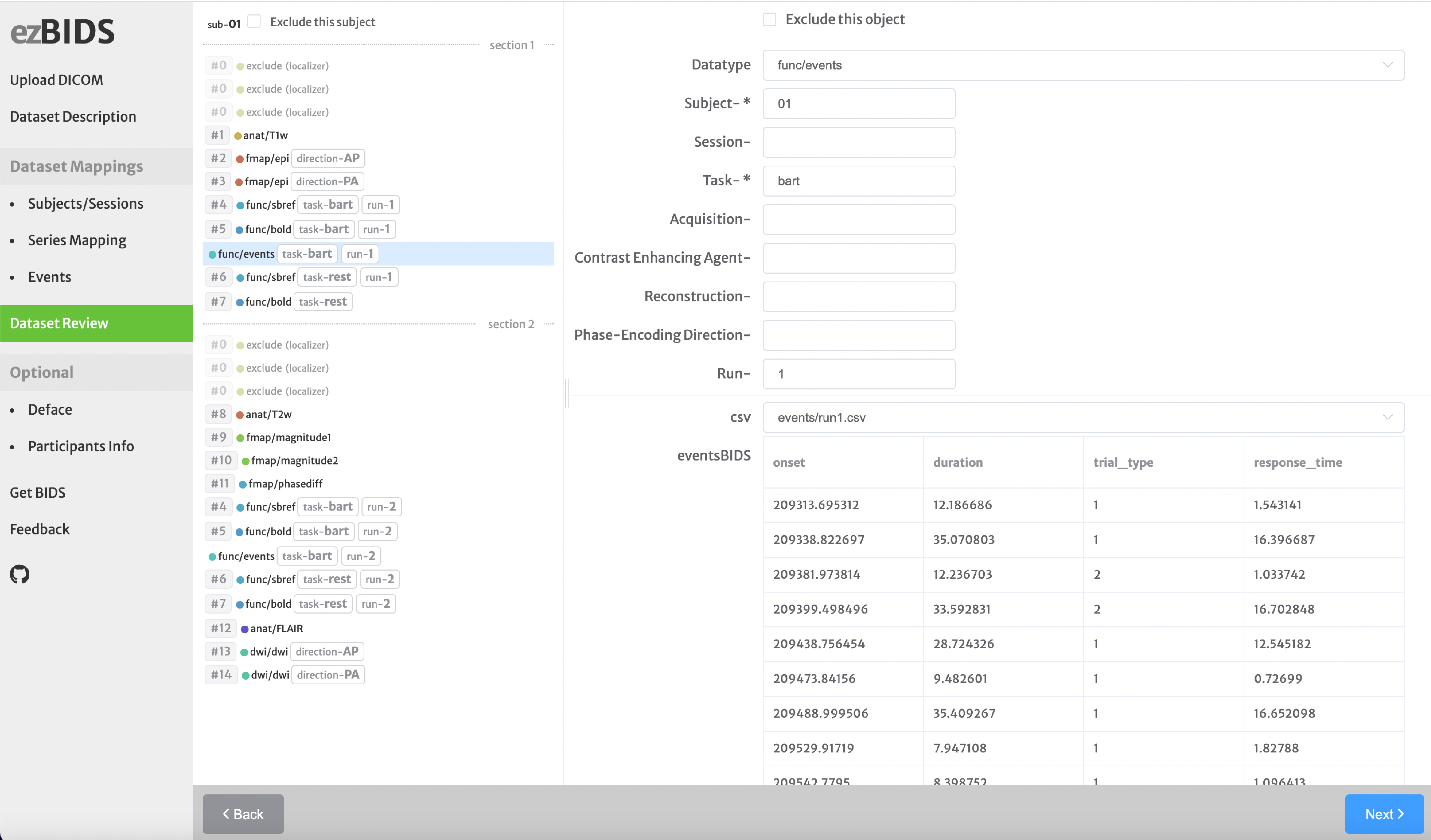Click the ezBIDS logo

pos(62,32)
